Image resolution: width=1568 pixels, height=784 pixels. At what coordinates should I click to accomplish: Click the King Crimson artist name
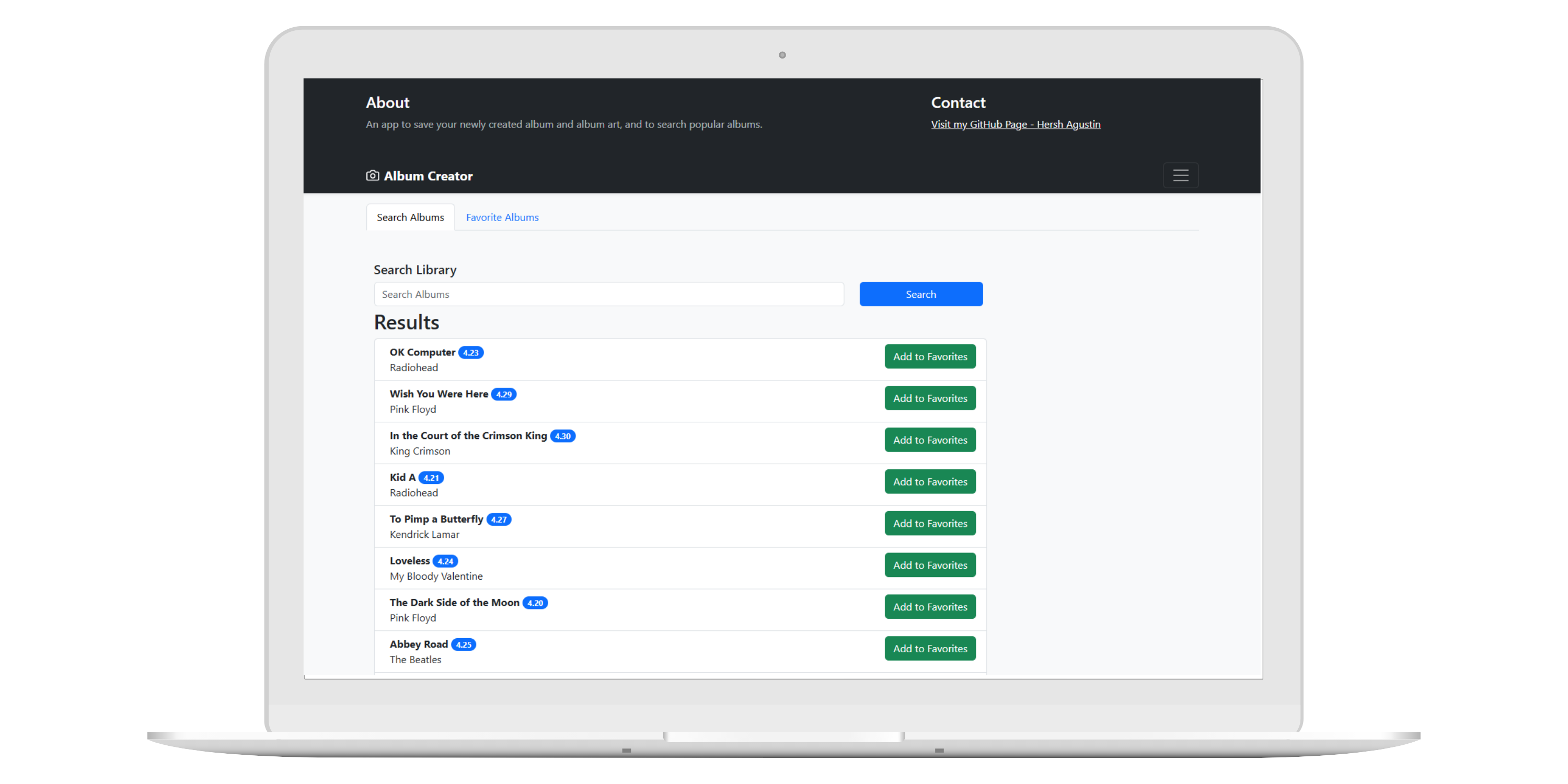click(x=420, y=451)
